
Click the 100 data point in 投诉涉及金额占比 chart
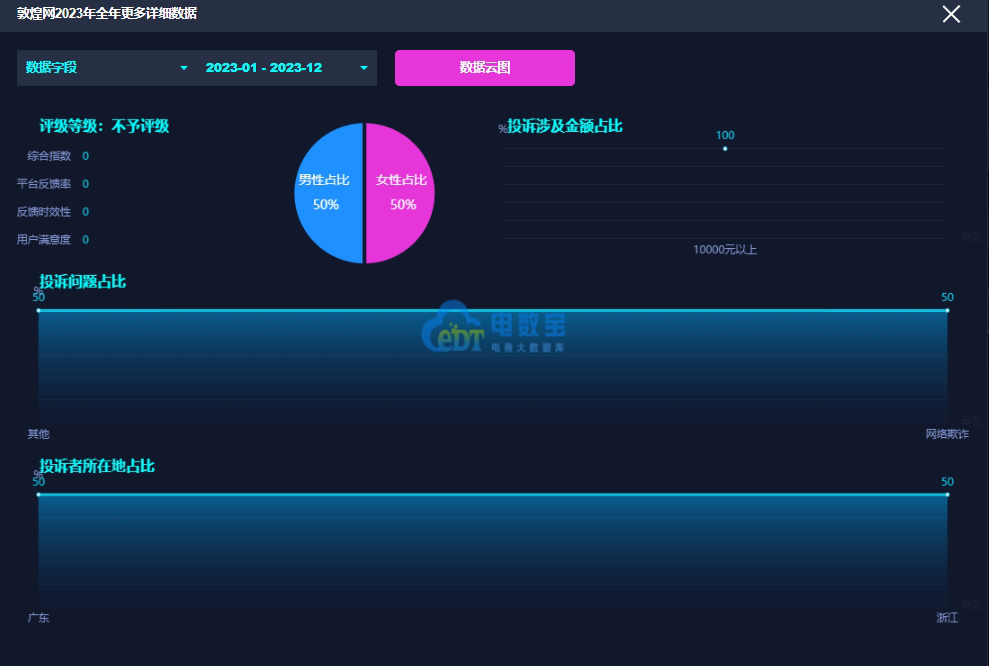tap(725, 149)
